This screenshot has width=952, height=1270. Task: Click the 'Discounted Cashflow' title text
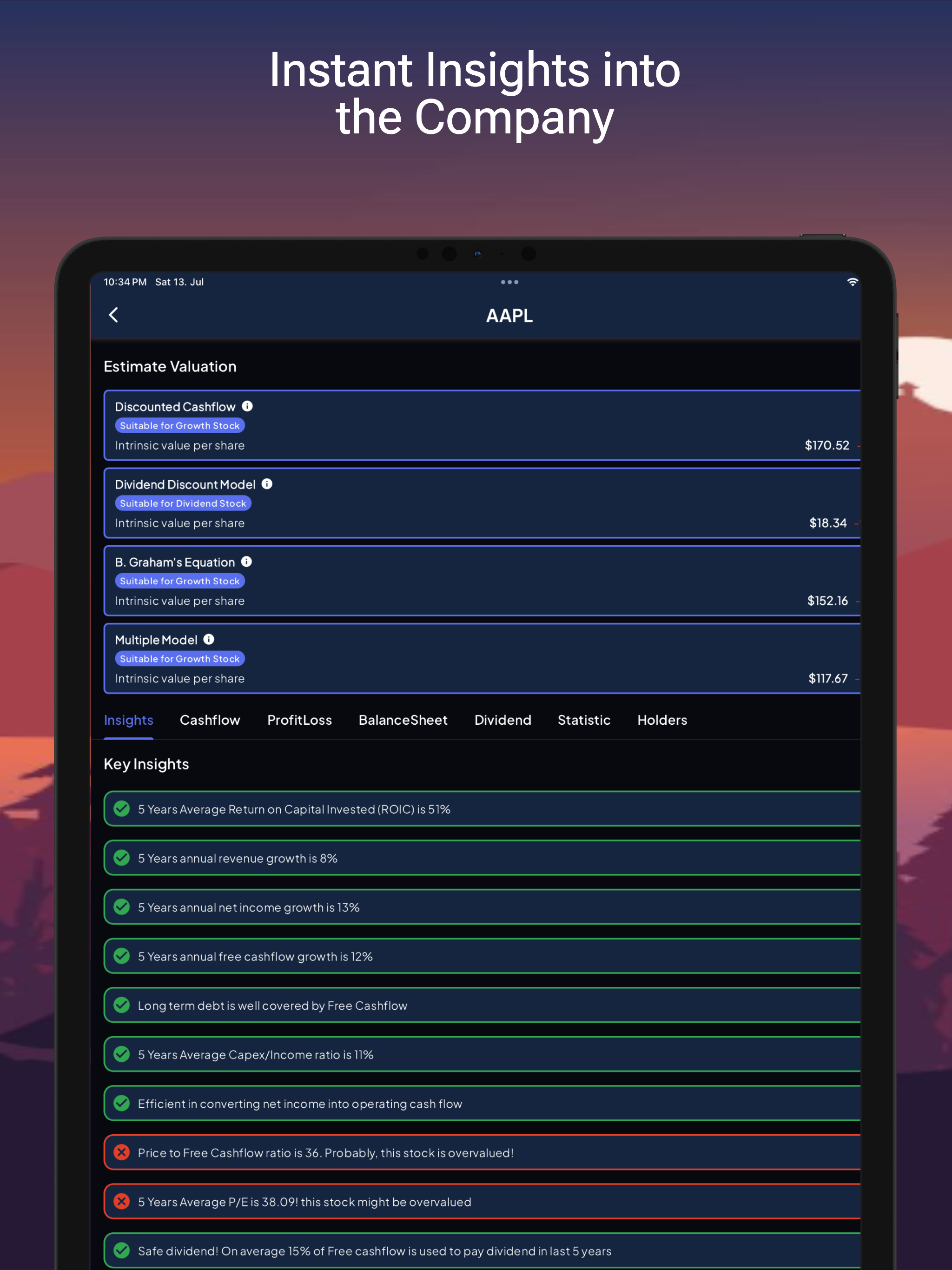tap(175, 406)
